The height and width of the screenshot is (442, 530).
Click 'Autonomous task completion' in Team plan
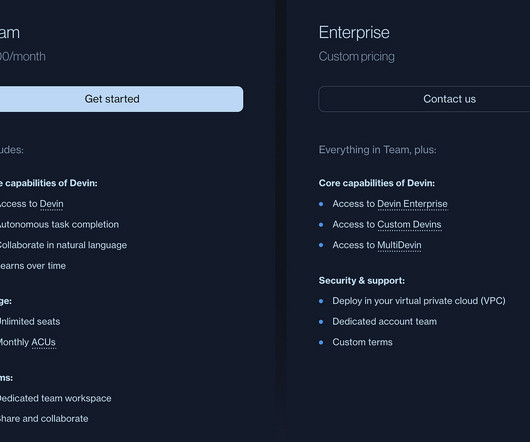pos(59,224)
